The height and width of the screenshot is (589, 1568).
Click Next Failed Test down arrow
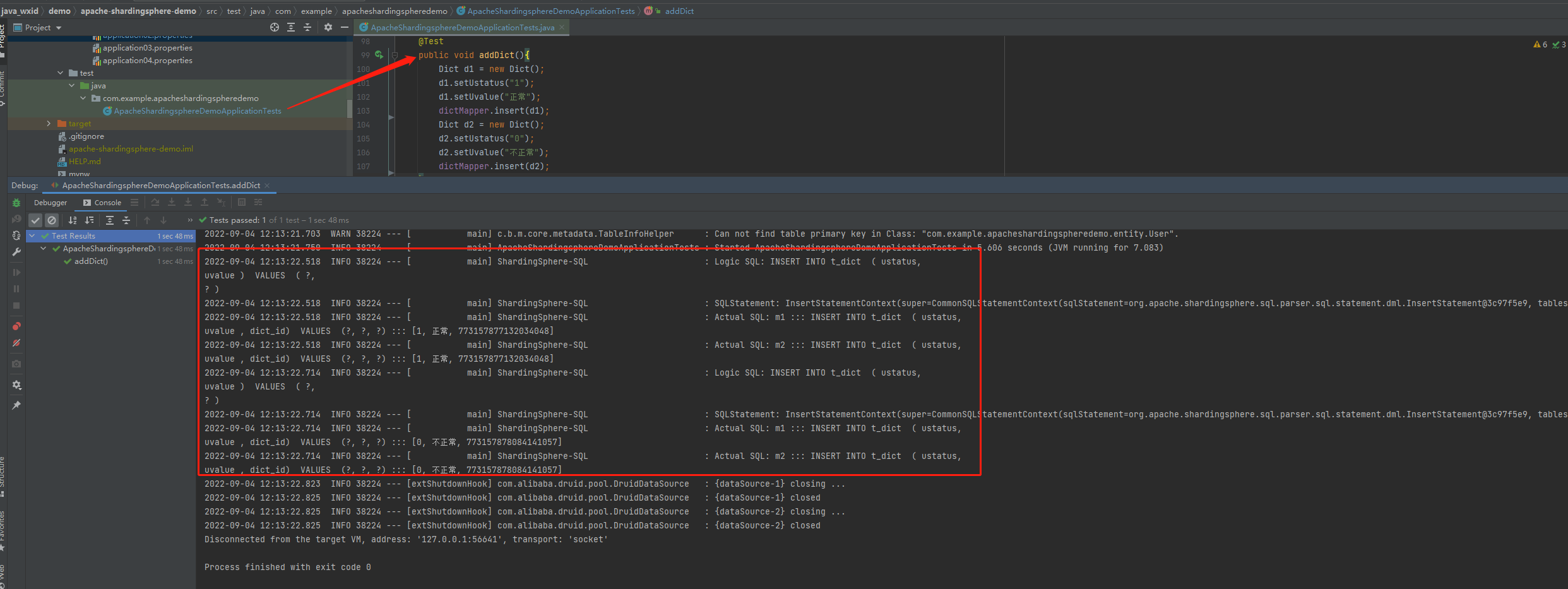[x=163, y=220]
